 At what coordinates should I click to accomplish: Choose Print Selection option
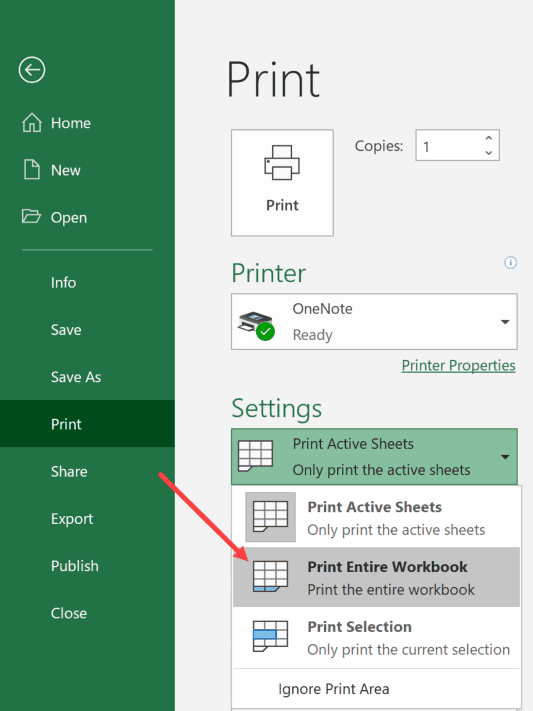point(377,637)
